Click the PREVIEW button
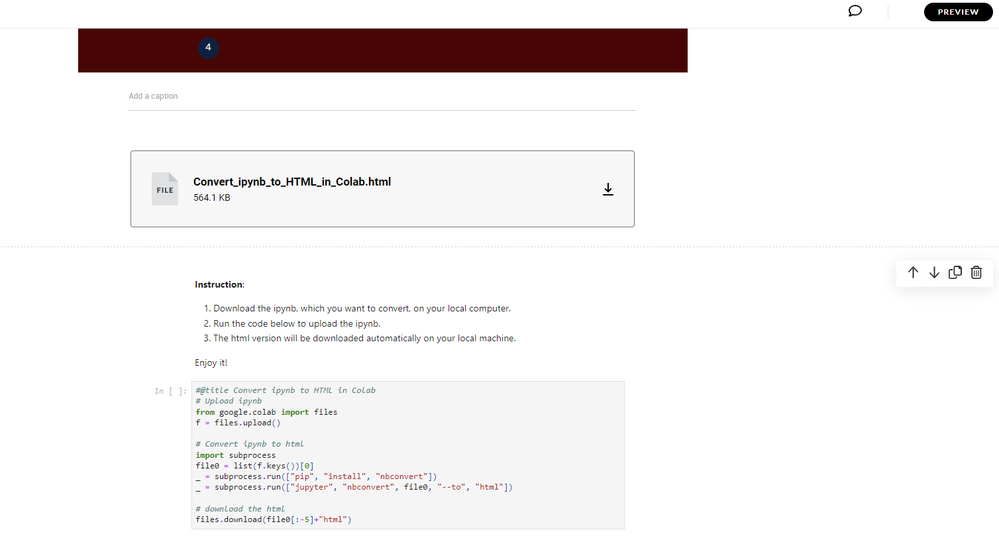The height and width of the screenshot is (550, 999). pos(958,12)
